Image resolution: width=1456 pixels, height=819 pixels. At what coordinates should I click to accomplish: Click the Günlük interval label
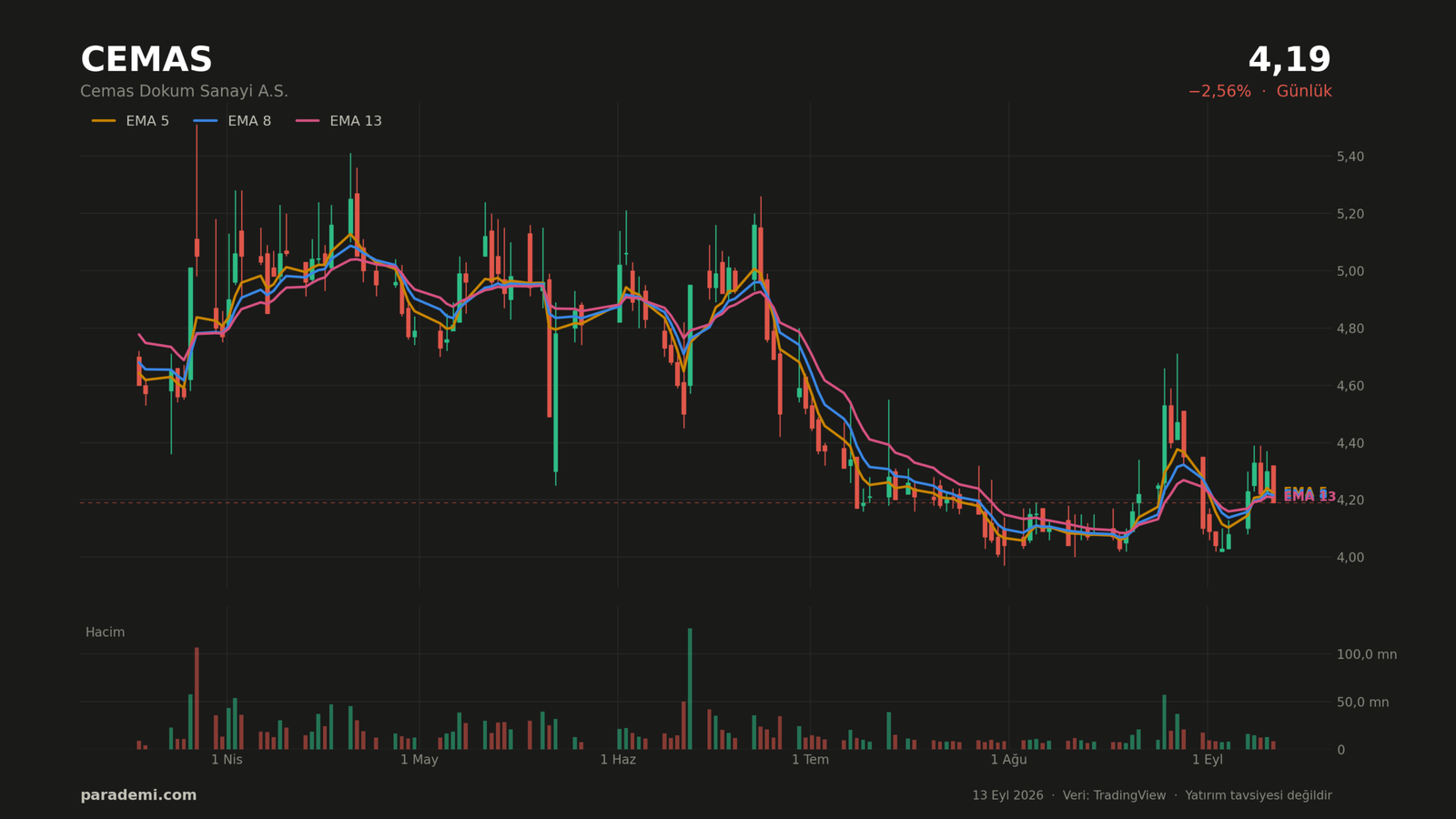pos(1304,92)
